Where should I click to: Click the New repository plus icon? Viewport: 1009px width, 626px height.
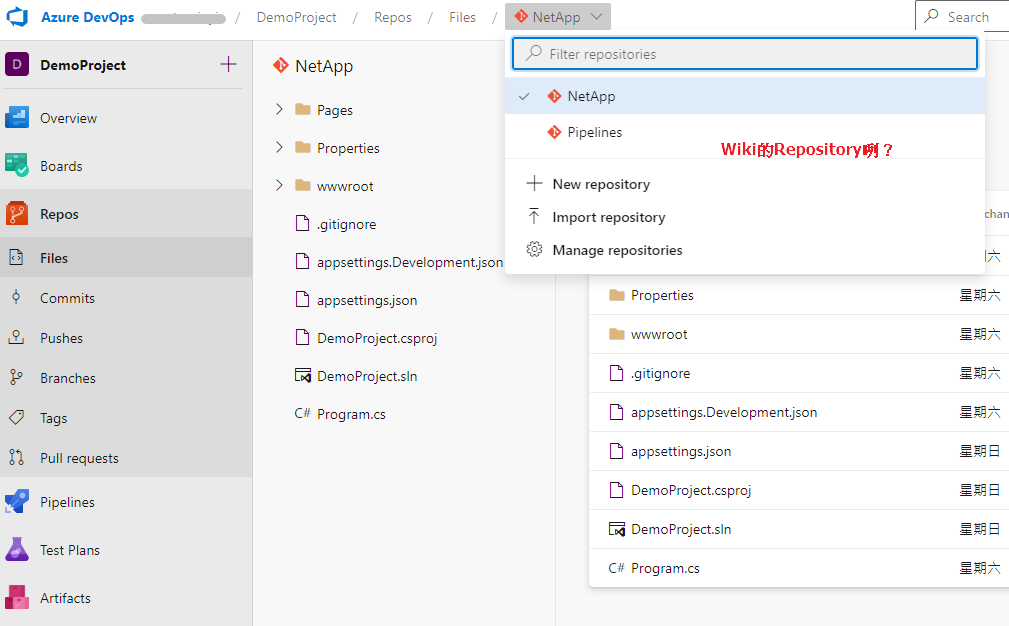(534, 183)
